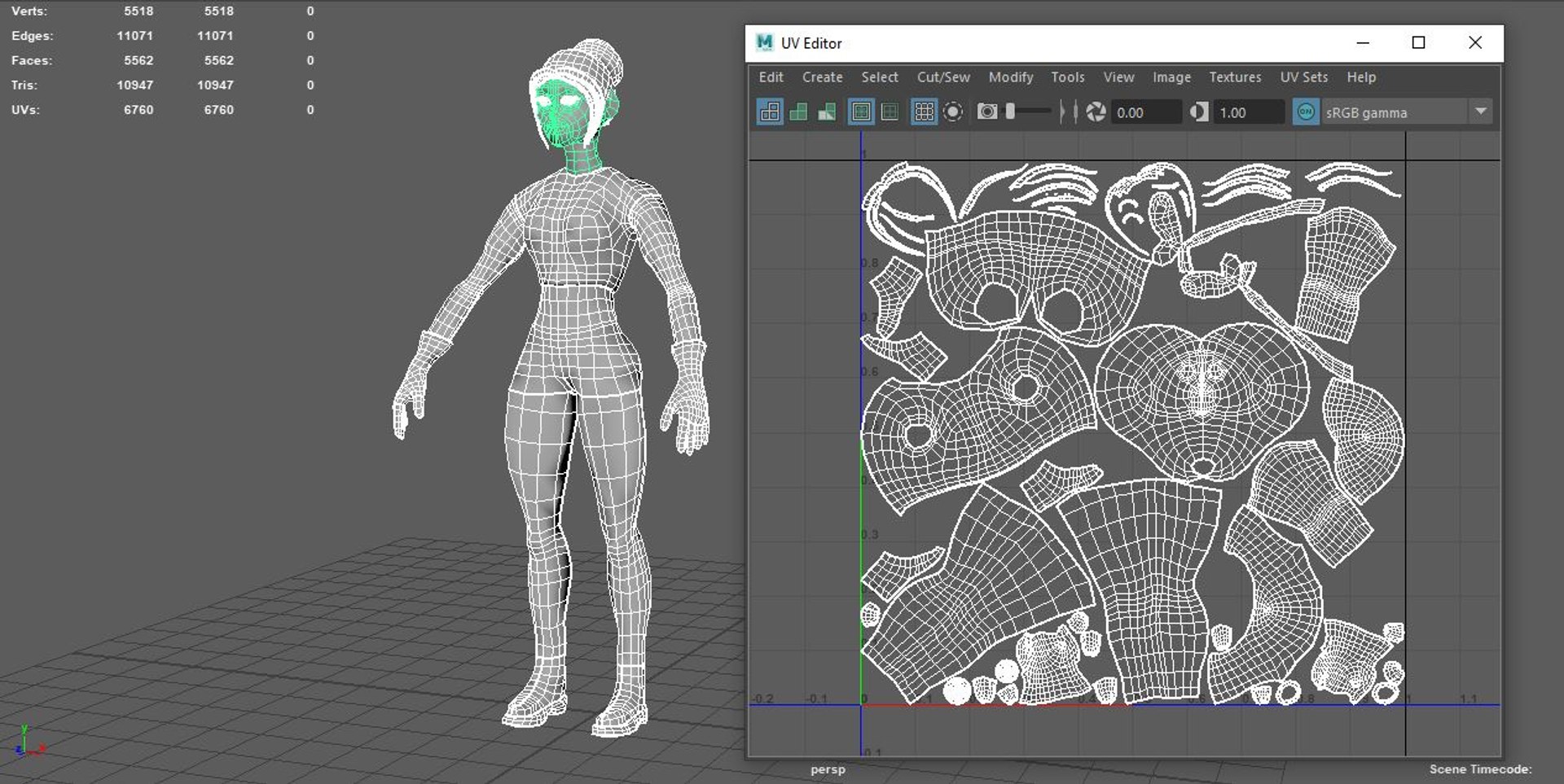Click the face UV shell in editor
Viewport: 1564px width, 784px height.
(x=1202, y=402)
